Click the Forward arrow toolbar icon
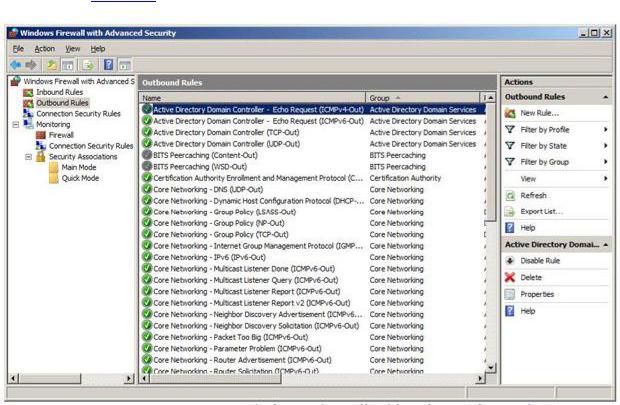The height and width of the screenshot is (405, 620). point(31,65)
